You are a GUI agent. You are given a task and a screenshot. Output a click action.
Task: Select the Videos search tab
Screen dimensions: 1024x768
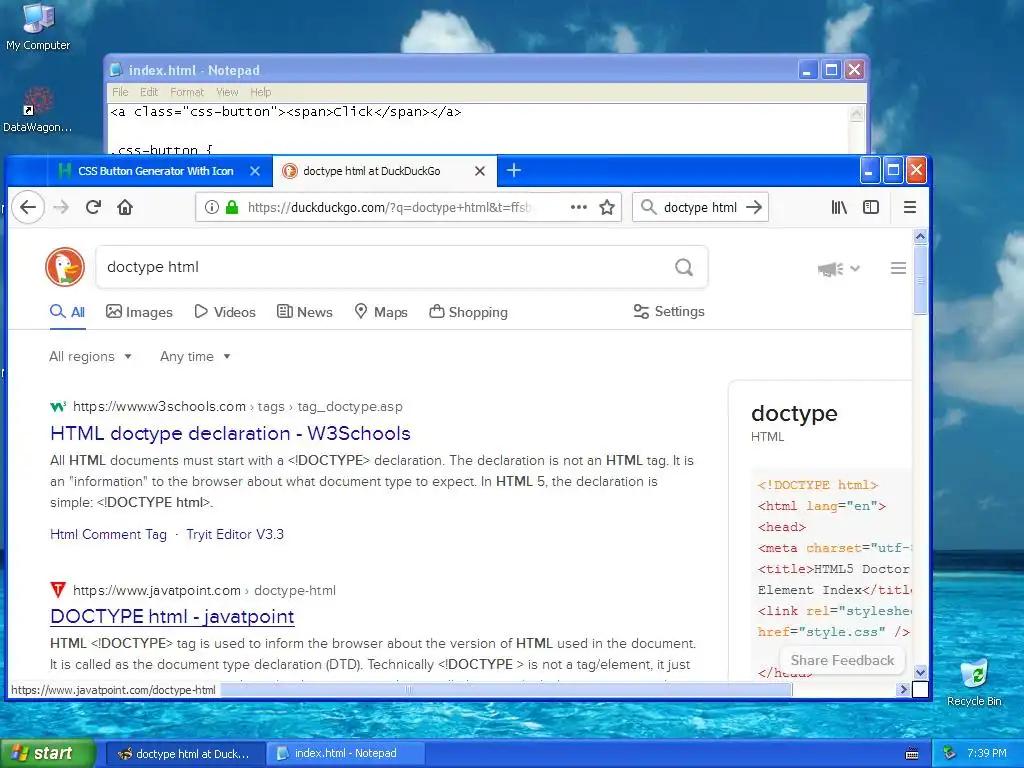tap(225, 312)
